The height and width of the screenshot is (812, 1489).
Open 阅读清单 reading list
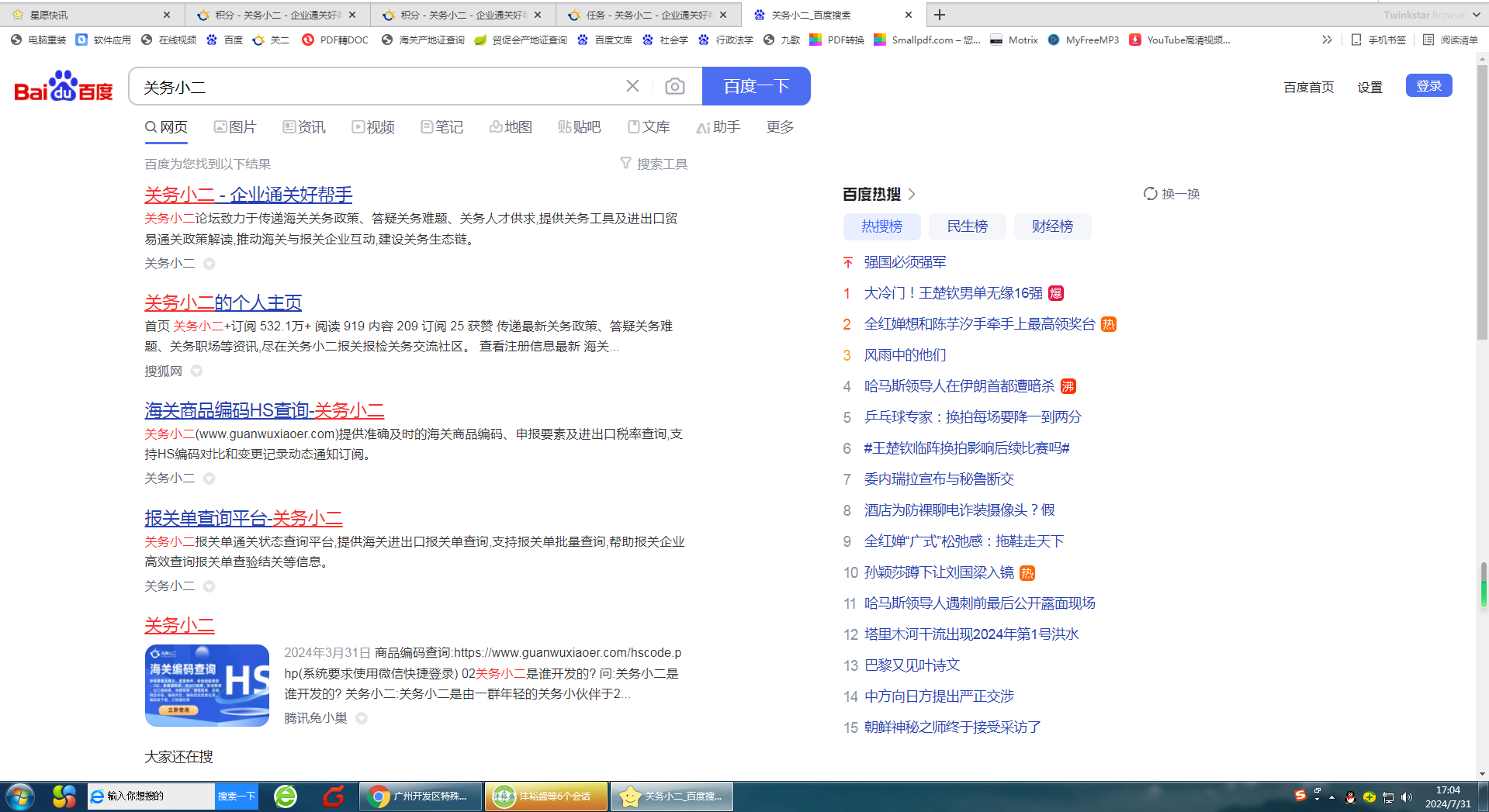click(1450, 40)
